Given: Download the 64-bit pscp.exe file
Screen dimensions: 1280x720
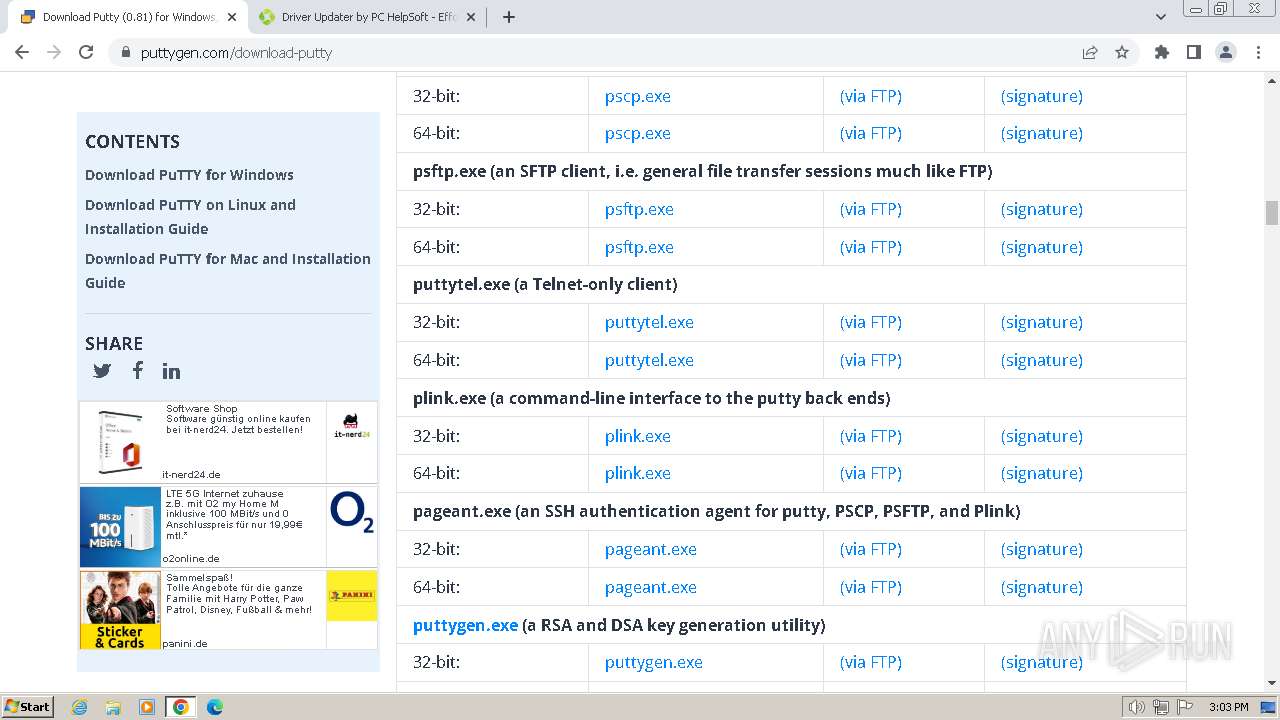Looking at the screenshot, I should (x=638, y=133).
